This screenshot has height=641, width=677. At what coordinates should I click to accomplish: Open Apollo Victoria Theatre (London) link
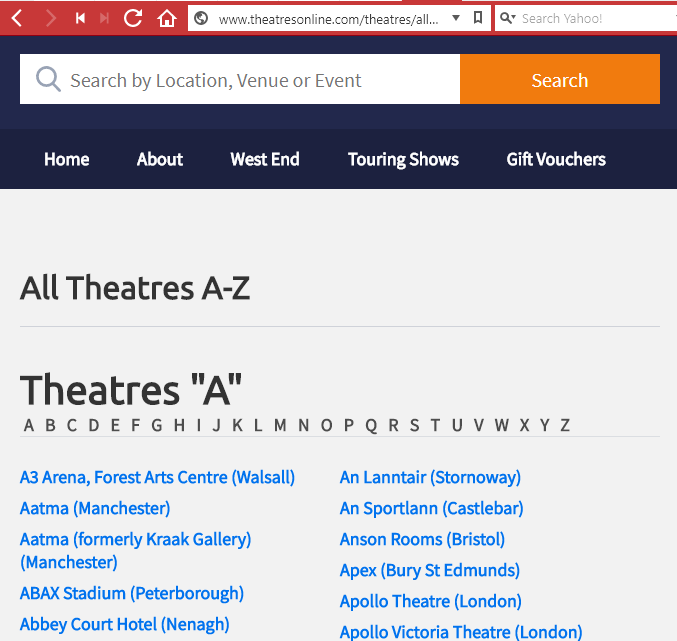point(461,632)
